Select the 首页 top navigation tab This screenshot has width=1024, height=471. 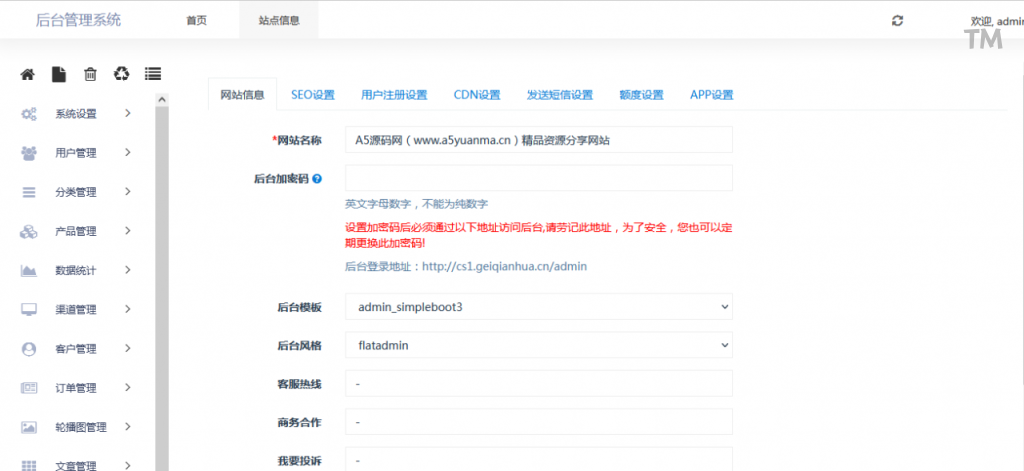(x=197, y=20)
